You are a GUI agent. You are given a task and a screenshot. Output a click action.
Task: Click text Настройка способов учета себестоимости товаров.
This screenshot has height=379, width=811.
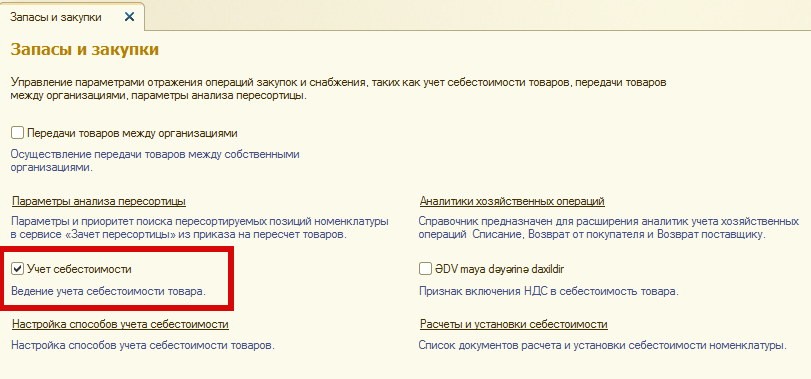pyautogui.click(x=143, y=345)
